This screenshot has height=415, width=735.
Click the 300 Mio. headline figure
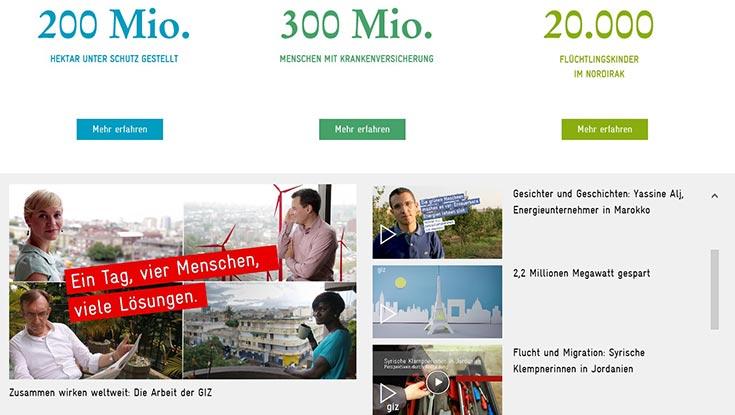point(356,24)
